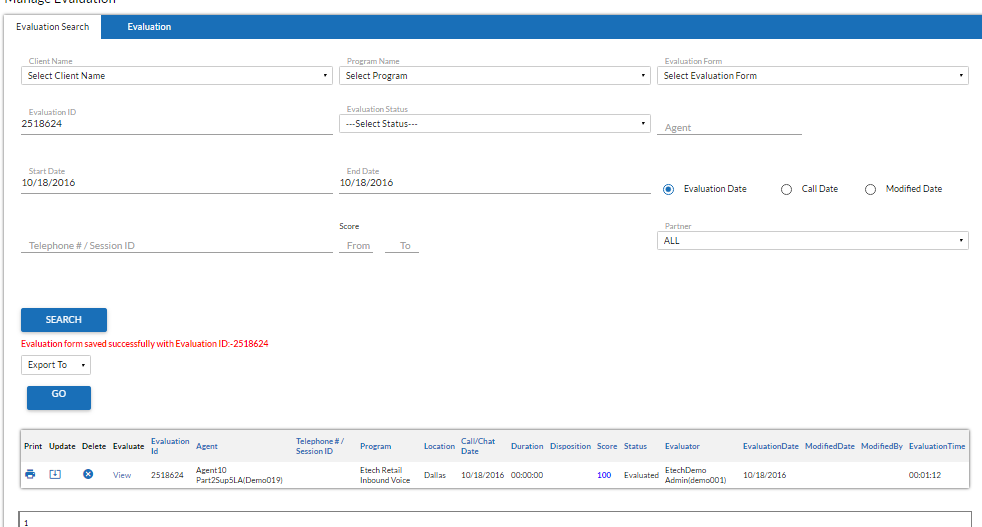Sort by the Call/Chat Date column header
The width and height of the screenshot is (982, 527).
478,446
